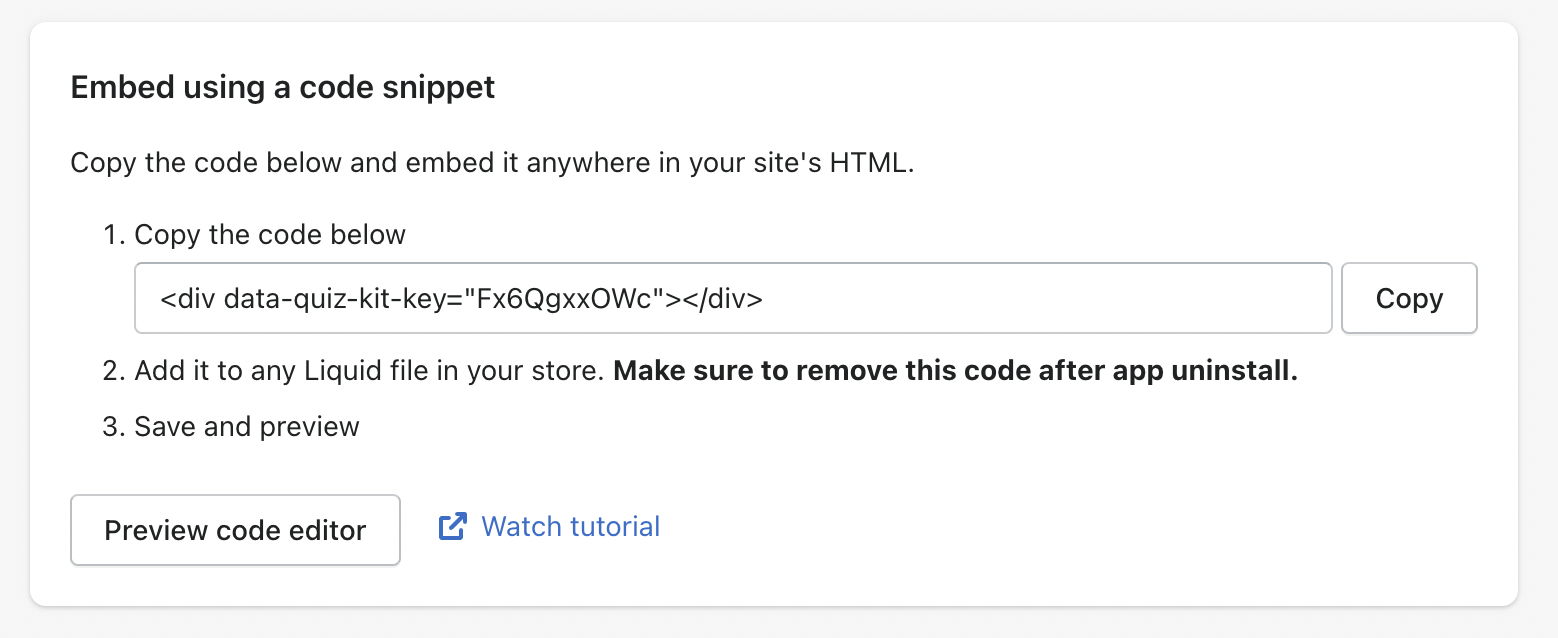Click the "Add it to any Liquid file" step
Viewport: 1558px width, 638px height.
tap(370, 372)
